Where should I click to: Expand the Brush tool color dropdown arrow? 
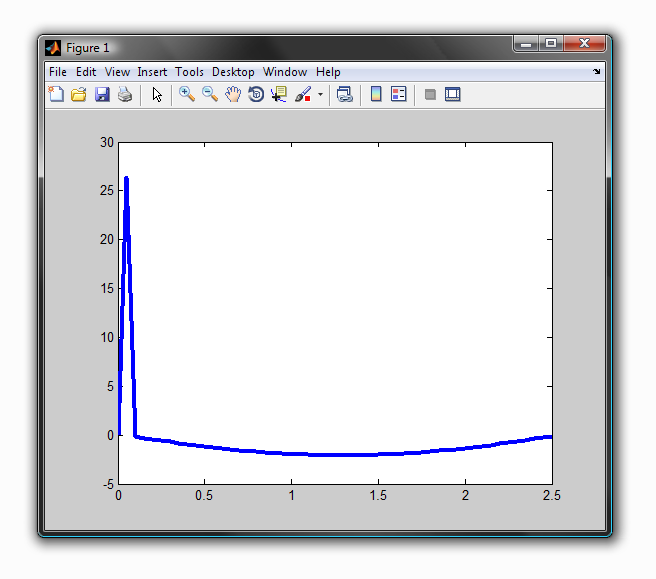[321, 96]
